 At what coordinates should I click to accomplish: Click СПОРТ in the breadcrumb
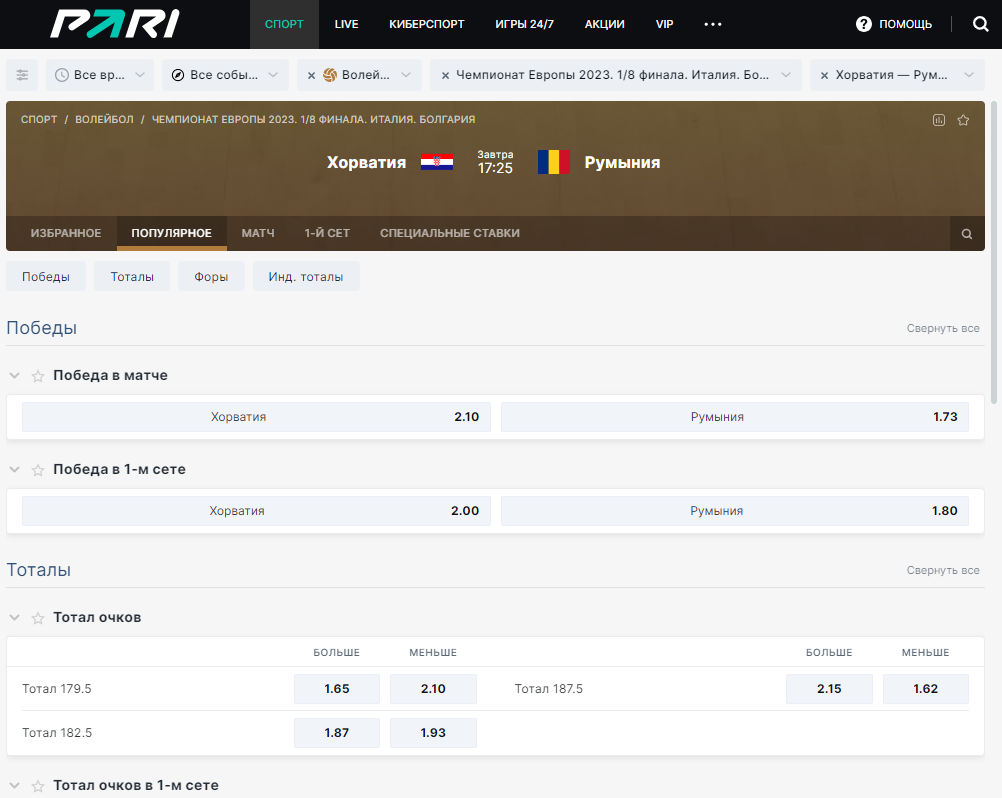coord(39,119)
